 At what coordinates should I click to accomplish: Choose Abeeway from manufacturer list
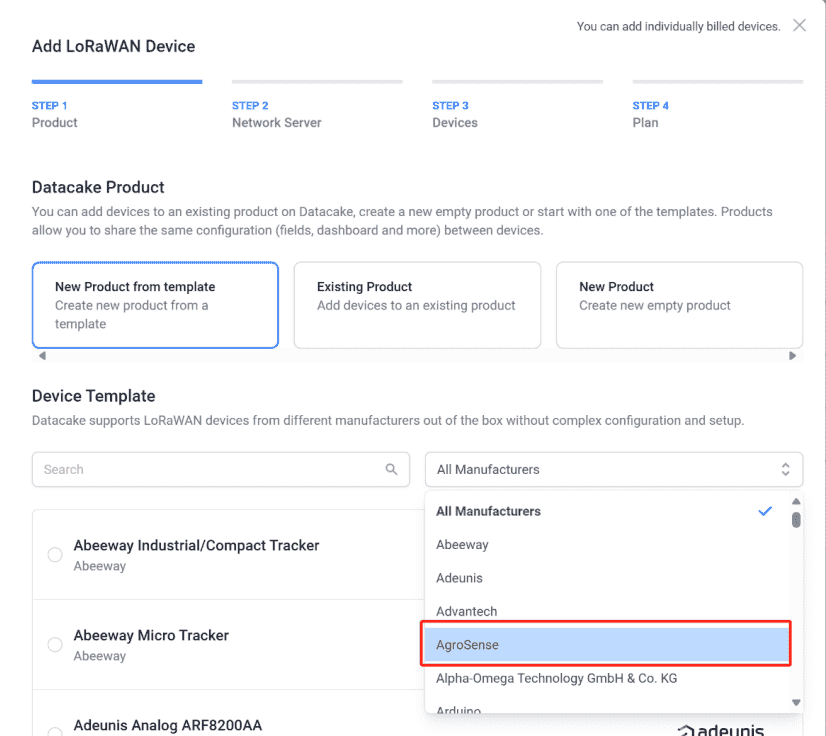(x=606, y=544)
